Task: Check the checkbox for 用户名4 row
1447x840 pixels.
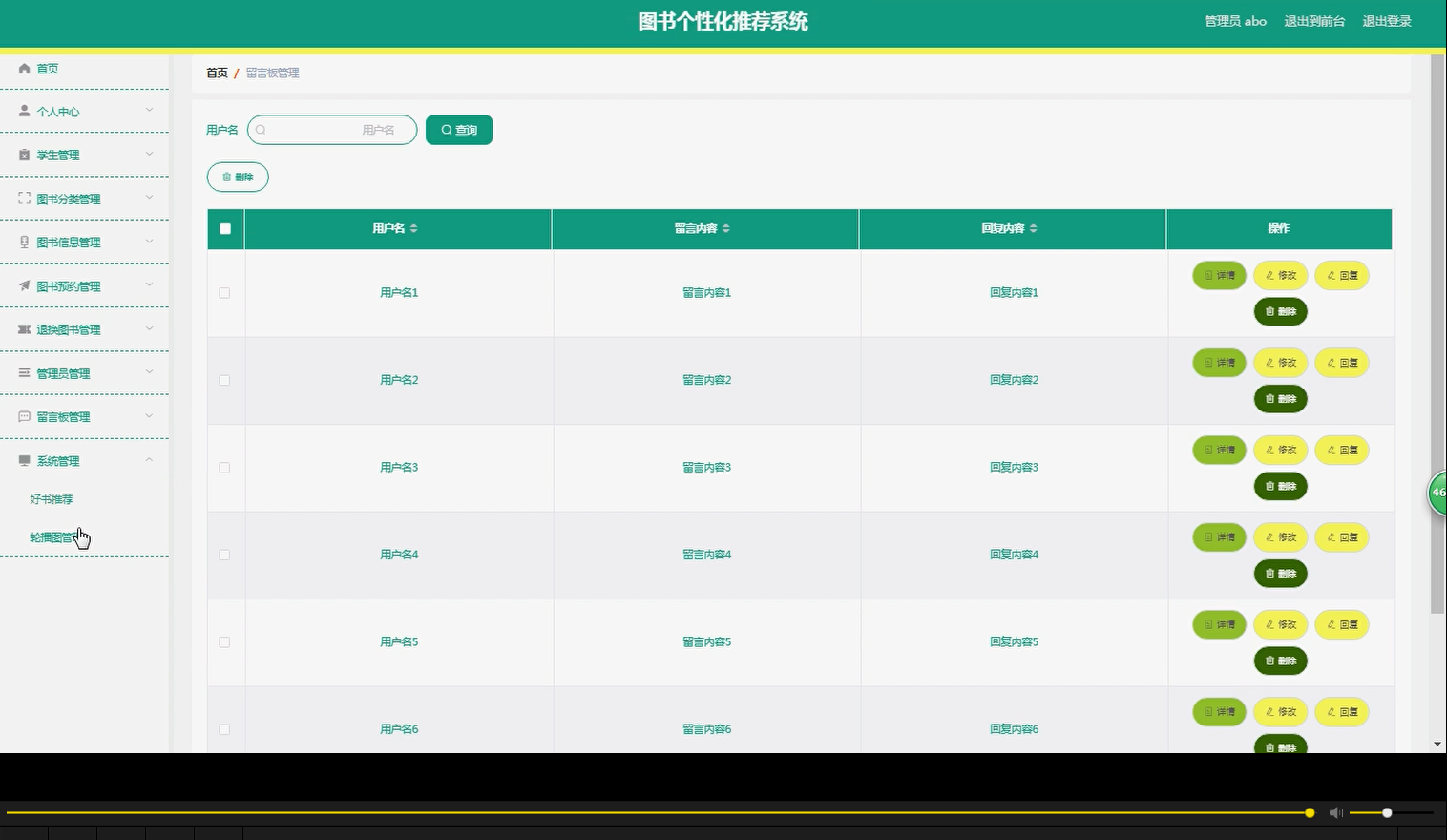Action: point(224,555)
